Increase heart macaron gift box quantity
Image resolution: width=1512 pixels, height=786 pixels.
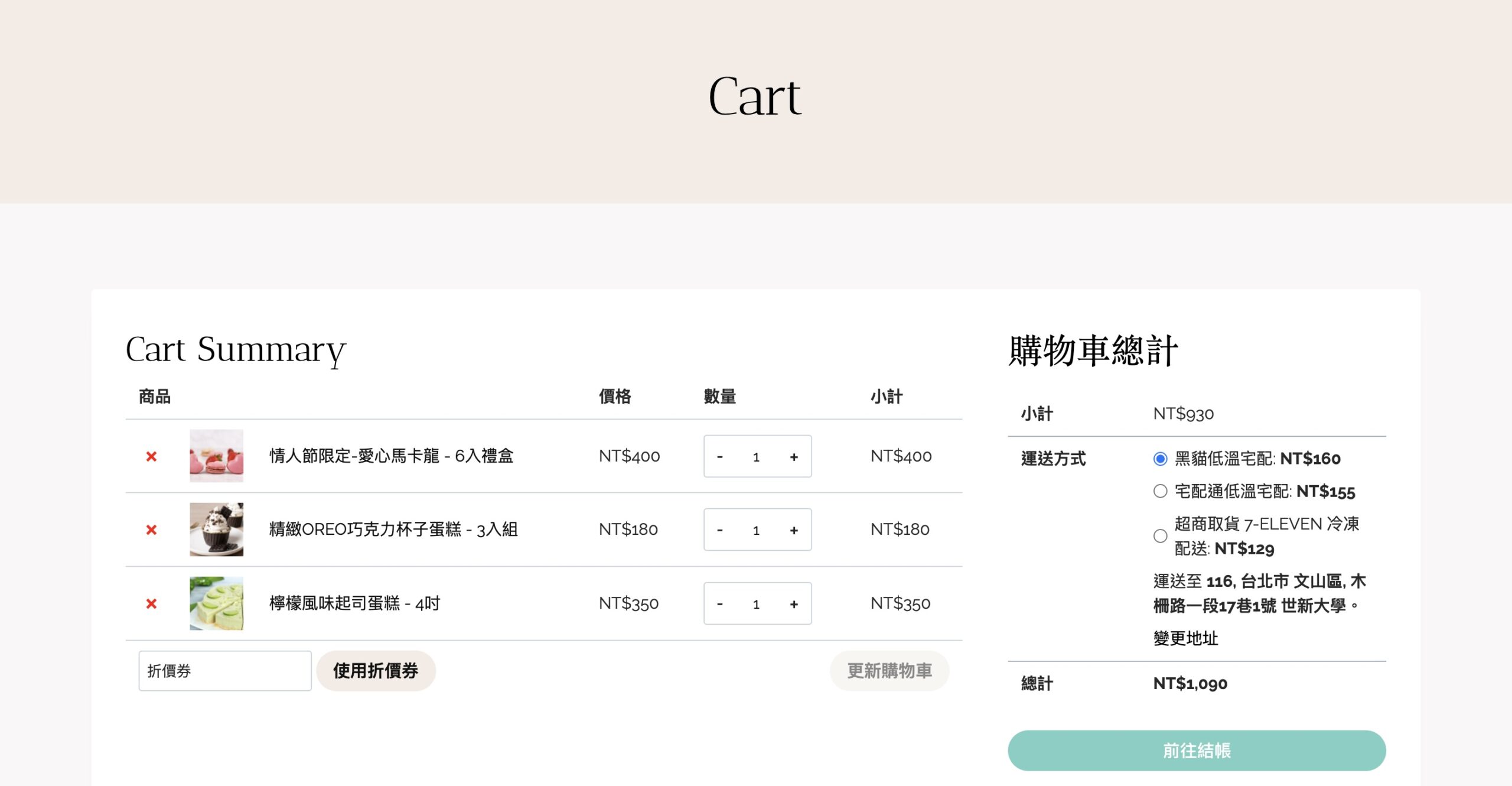[794, 457]
